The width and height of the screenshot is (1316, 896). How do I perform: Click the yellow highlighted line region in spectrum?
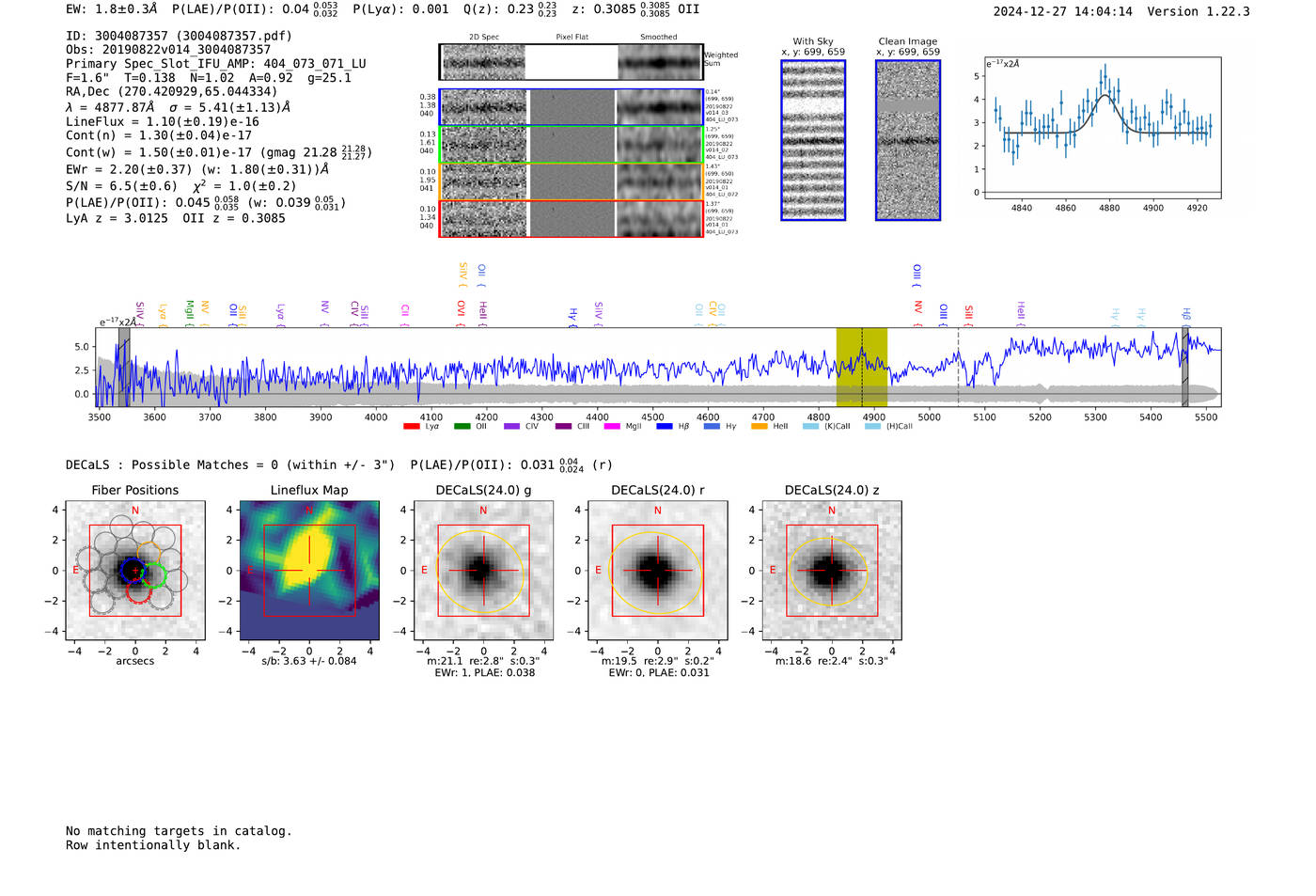click(x=862, y=367)
